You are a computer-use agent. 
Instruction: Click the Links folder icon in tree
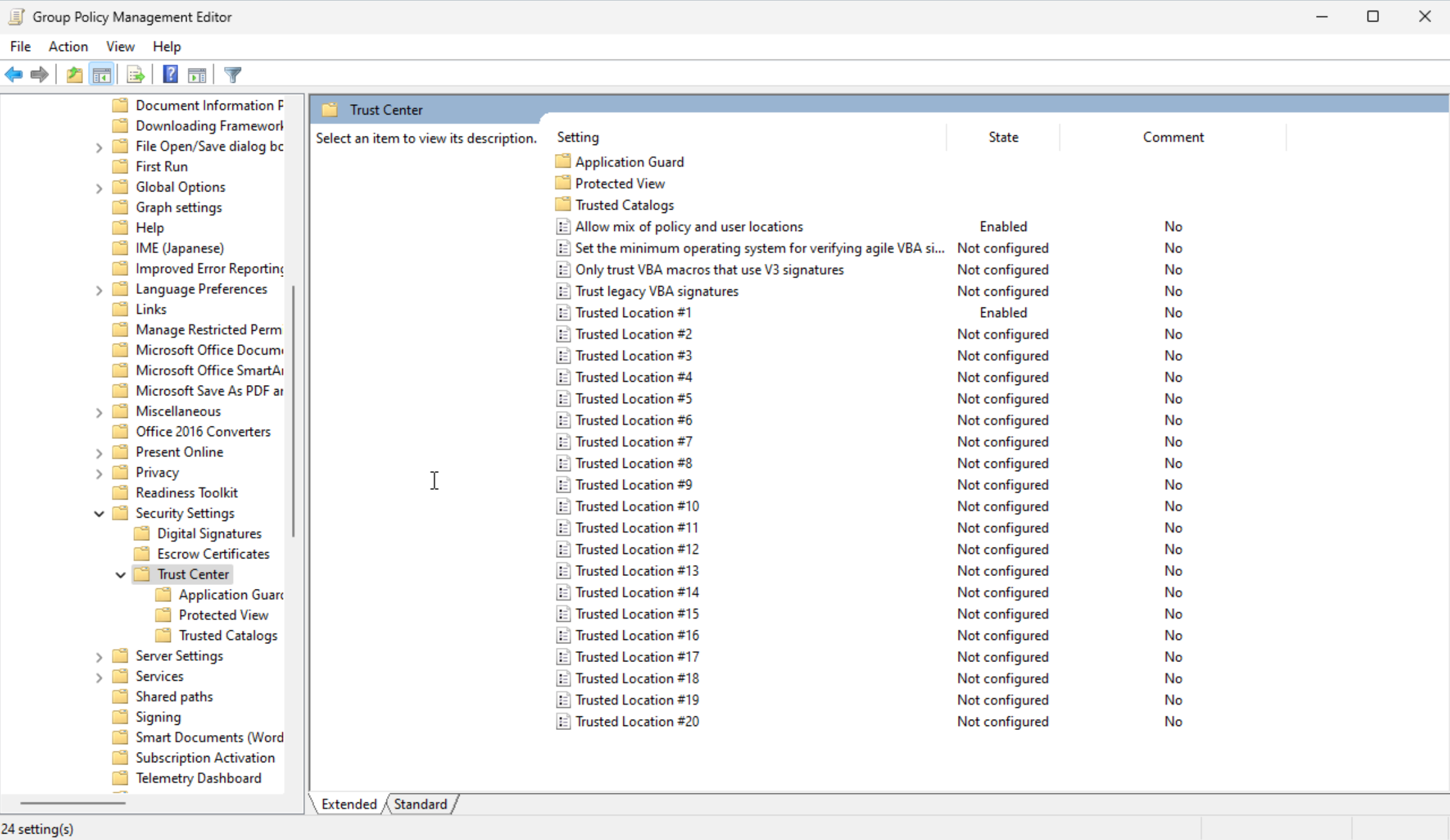[120, 309]
